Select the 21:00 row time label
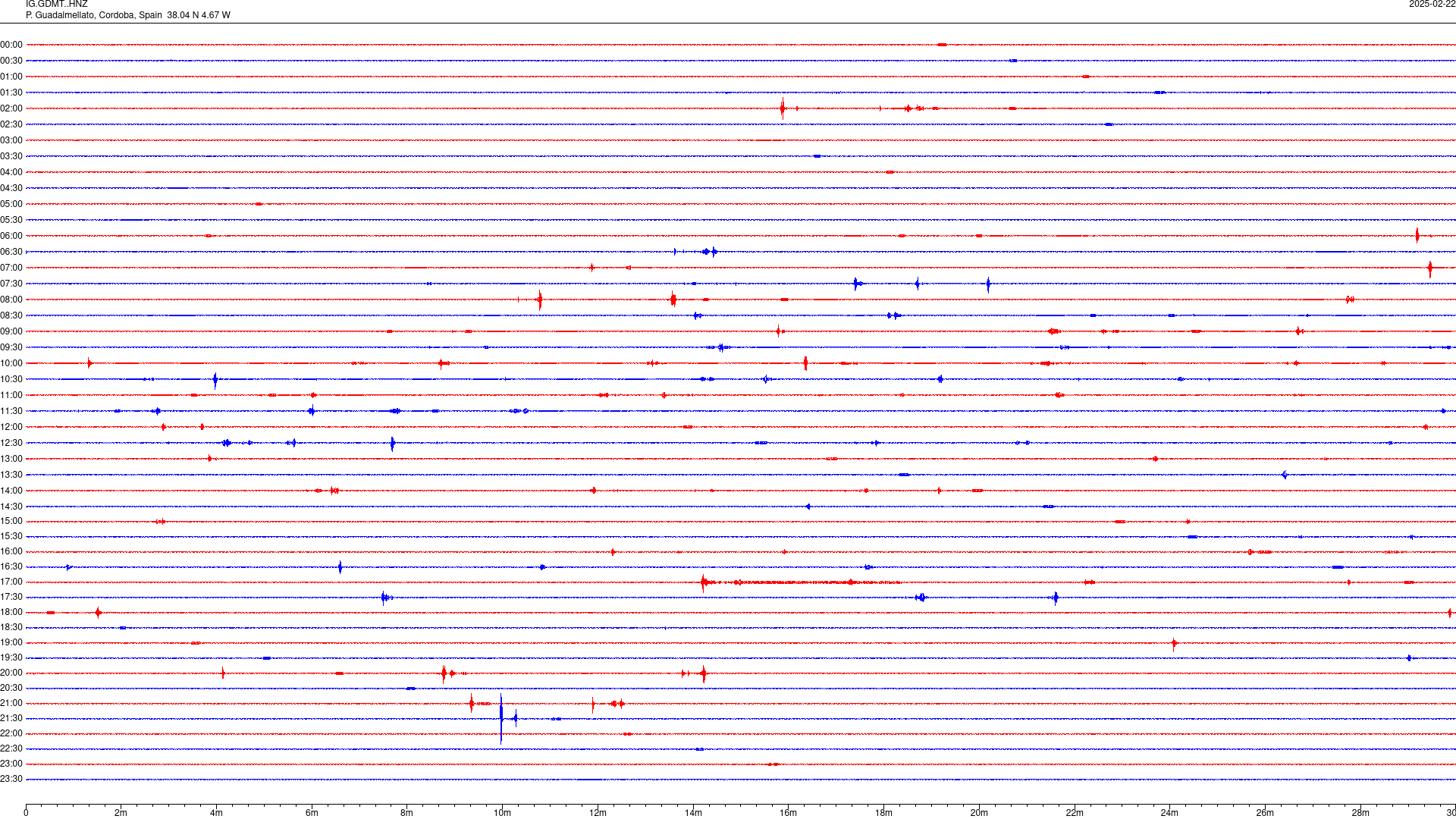1456x819 pixels. coord(11,703)
